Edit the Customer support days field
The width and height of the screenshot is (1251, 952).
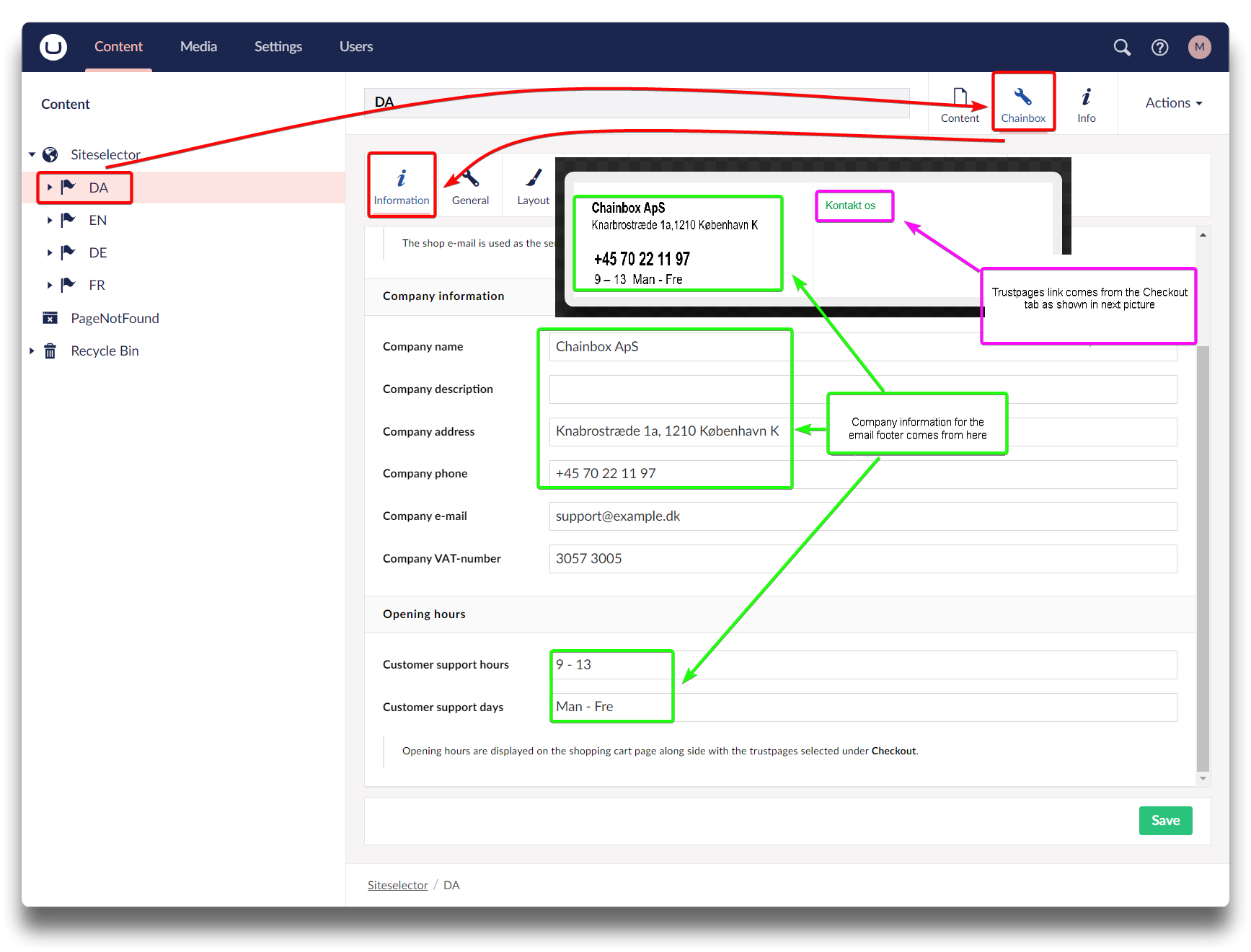coord(862,708)
